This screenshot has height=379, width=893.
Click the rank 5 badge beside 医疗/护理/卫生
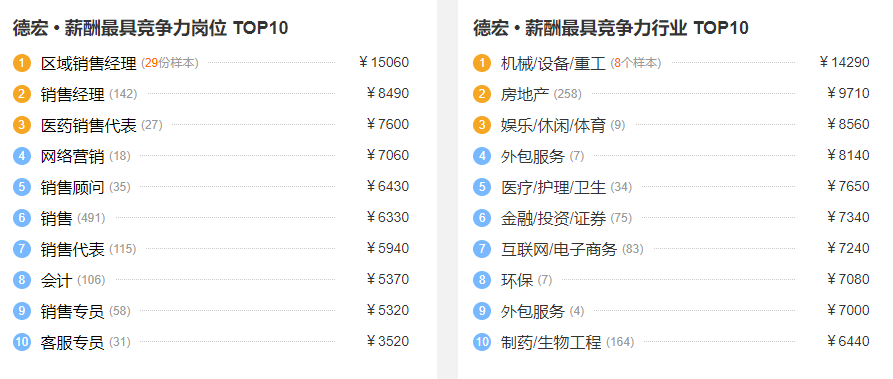[x=482, y=186]
